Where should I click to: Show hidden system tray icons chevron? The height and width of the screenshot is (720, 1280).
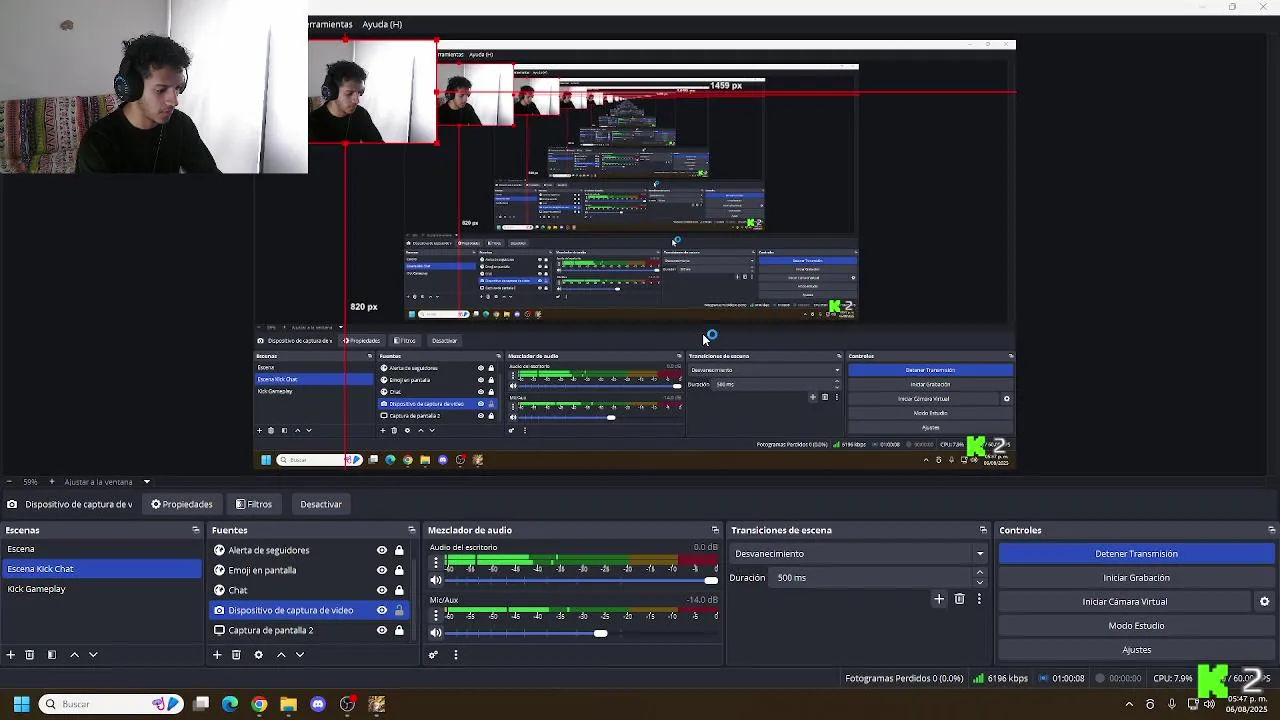(1129, 704)
